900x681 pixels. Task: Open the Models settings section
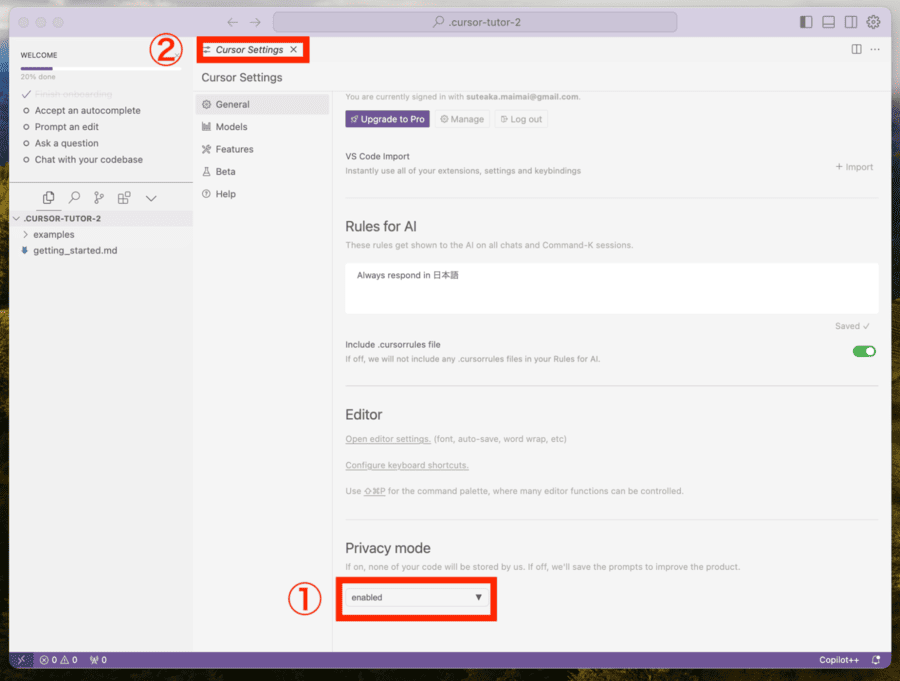(x=262, y=127)
